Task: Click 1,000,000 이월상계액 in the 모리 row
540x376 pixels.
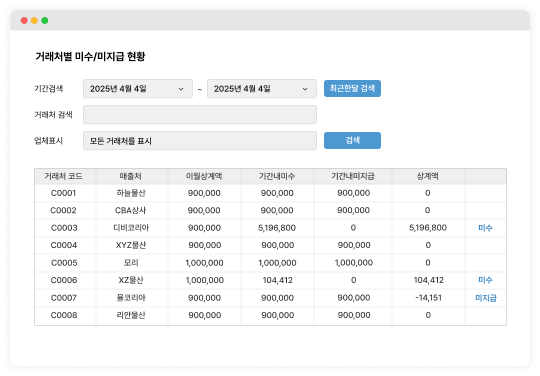Action: [205, 263]
